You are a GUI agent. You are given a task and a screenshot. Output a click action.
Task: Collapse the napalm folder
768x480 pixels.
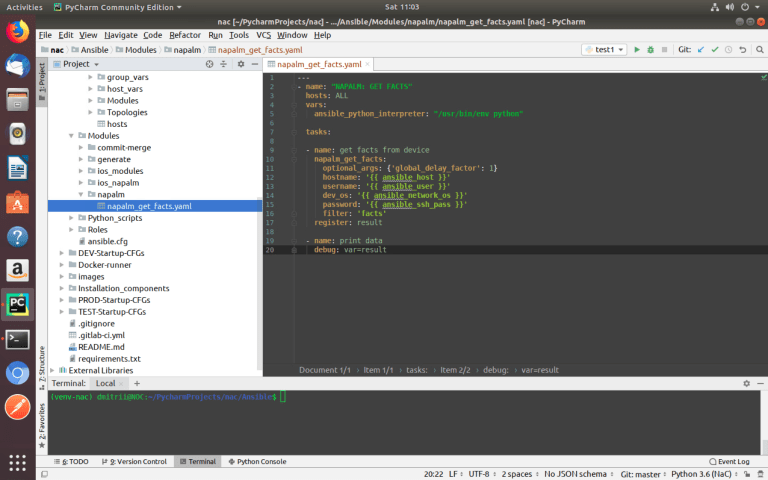click(x=81, y=194)
